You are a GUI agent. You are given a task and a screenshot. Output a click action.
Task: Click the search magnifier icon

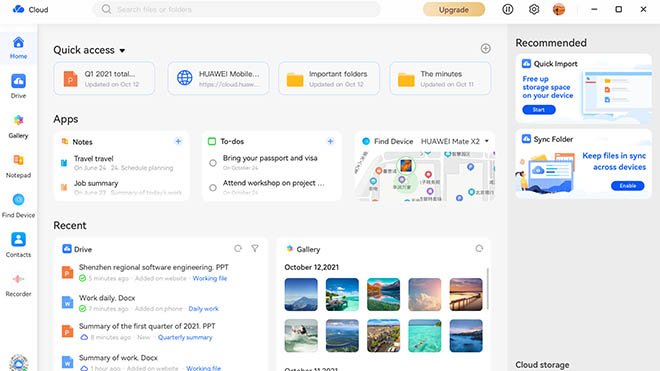coord(106,9)
